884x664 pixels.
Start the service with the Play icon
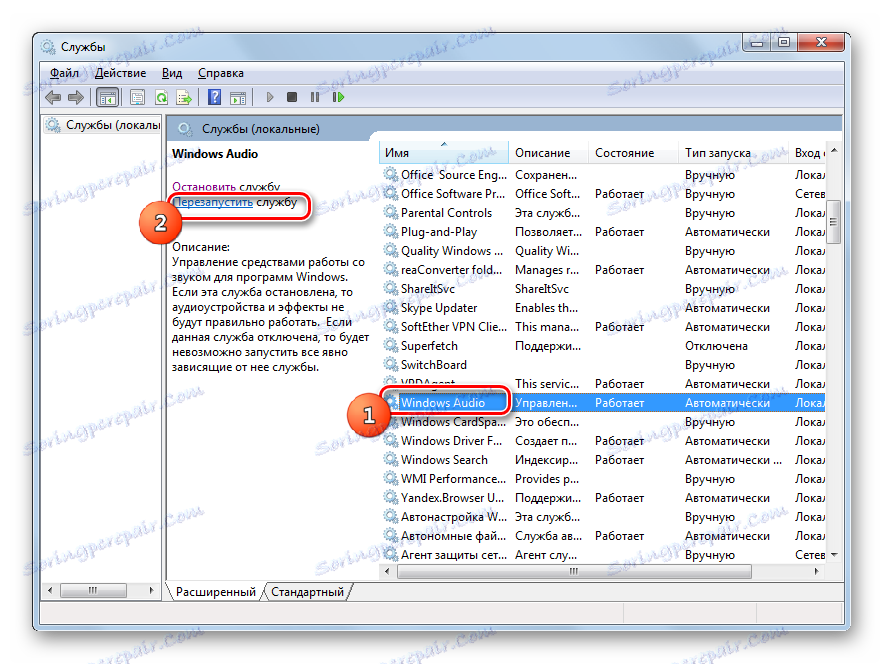pos(269,98)
